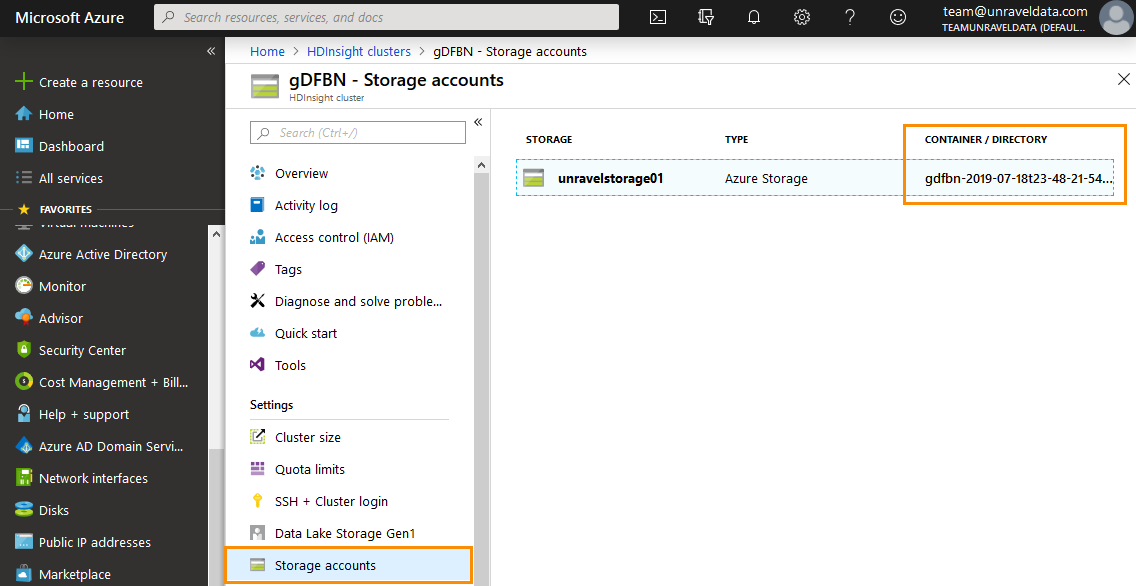Focus the global search resources box

[387, 17]
